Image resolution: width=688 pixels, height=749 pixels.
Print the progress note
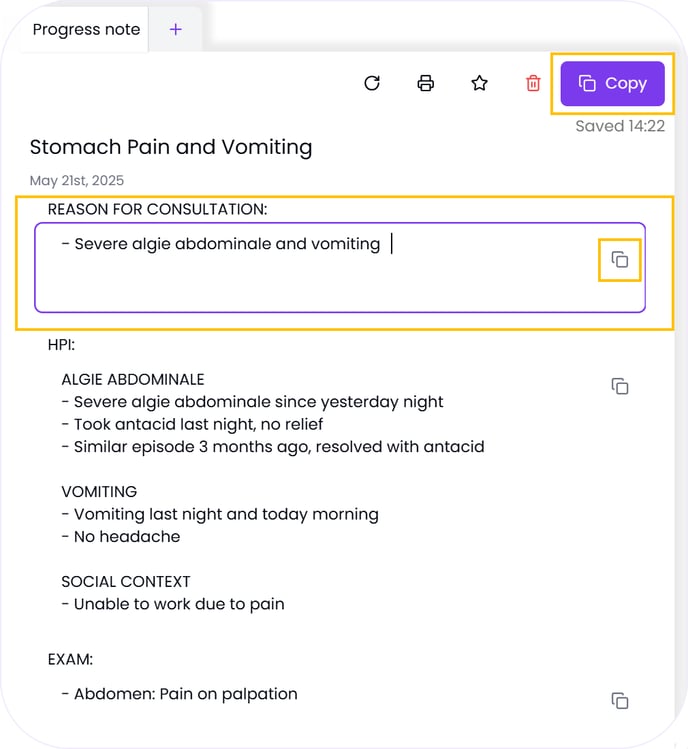tap(426, 83)
